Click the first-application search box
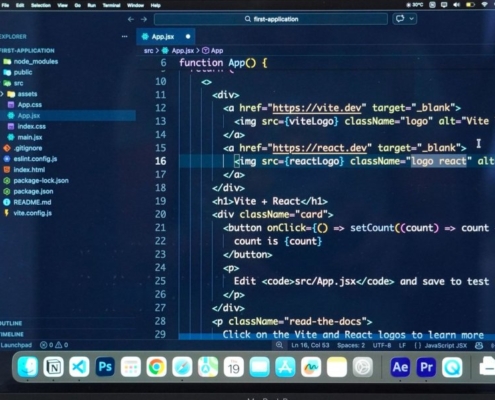 [271, 19]
